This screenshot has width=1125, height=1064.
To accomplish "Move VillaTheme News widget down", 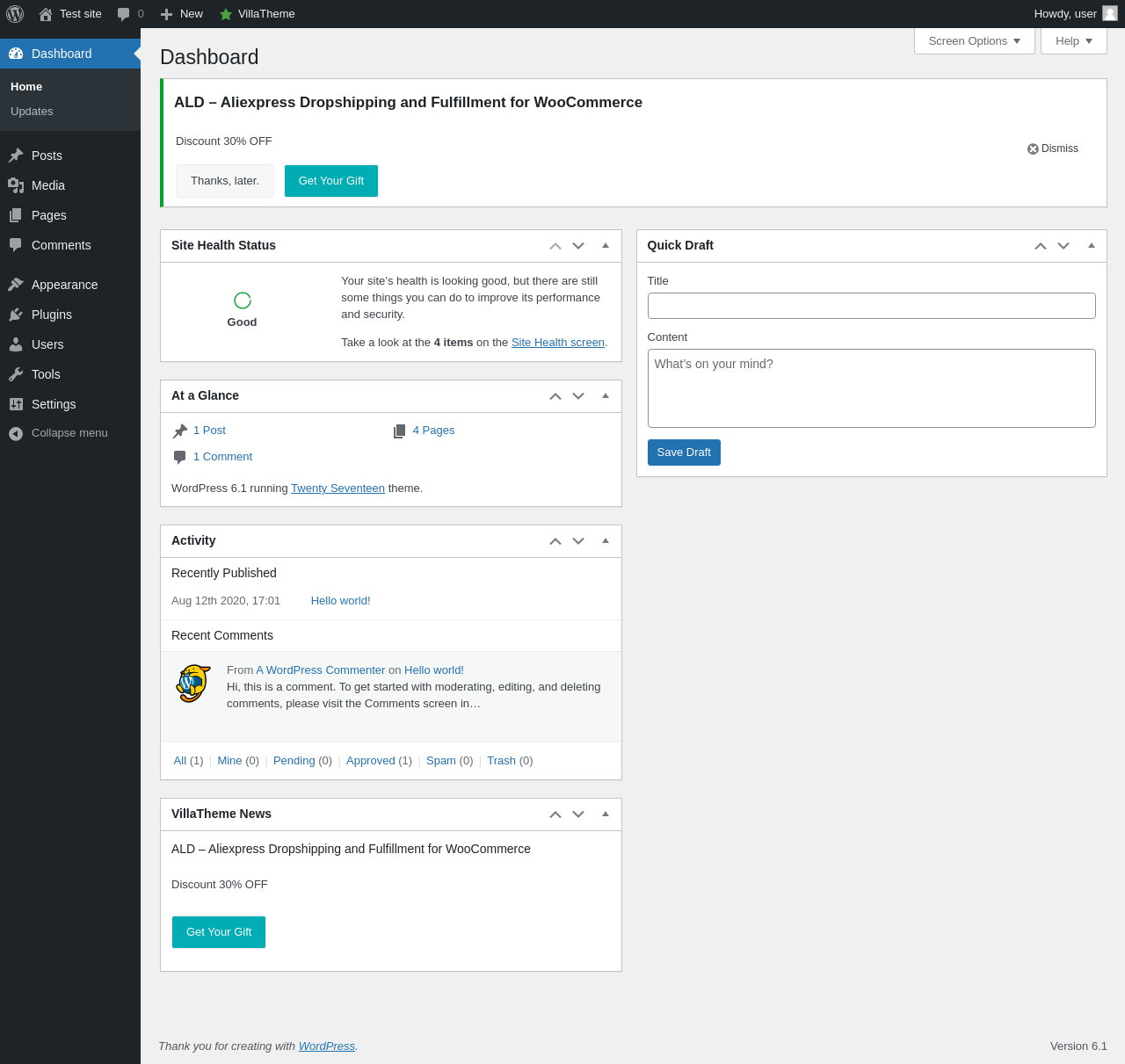I will (578, 814).
